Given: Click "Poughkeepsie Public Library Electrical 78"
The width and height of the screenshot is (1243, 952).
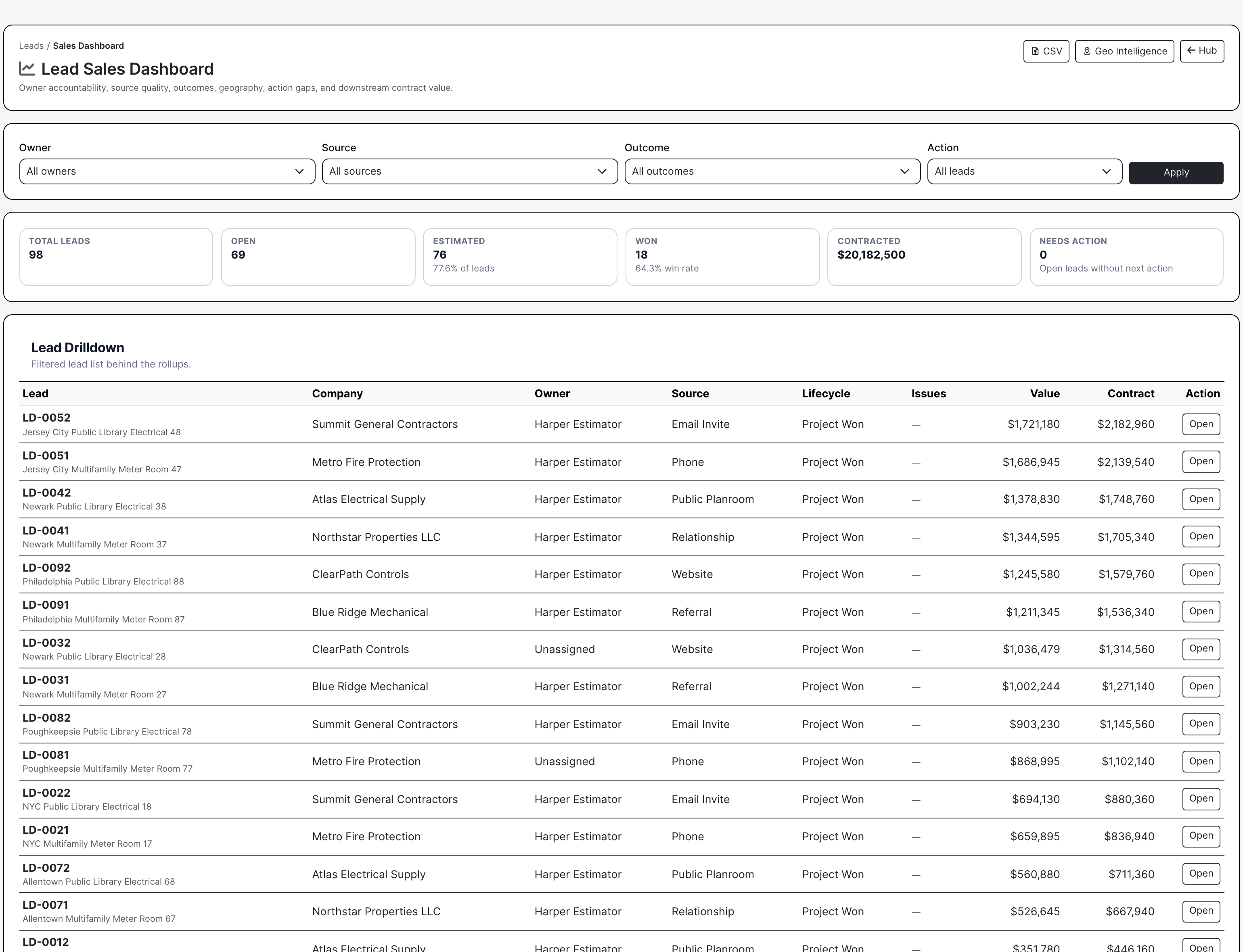Looking at the screenshot, I should click(107, 732).
